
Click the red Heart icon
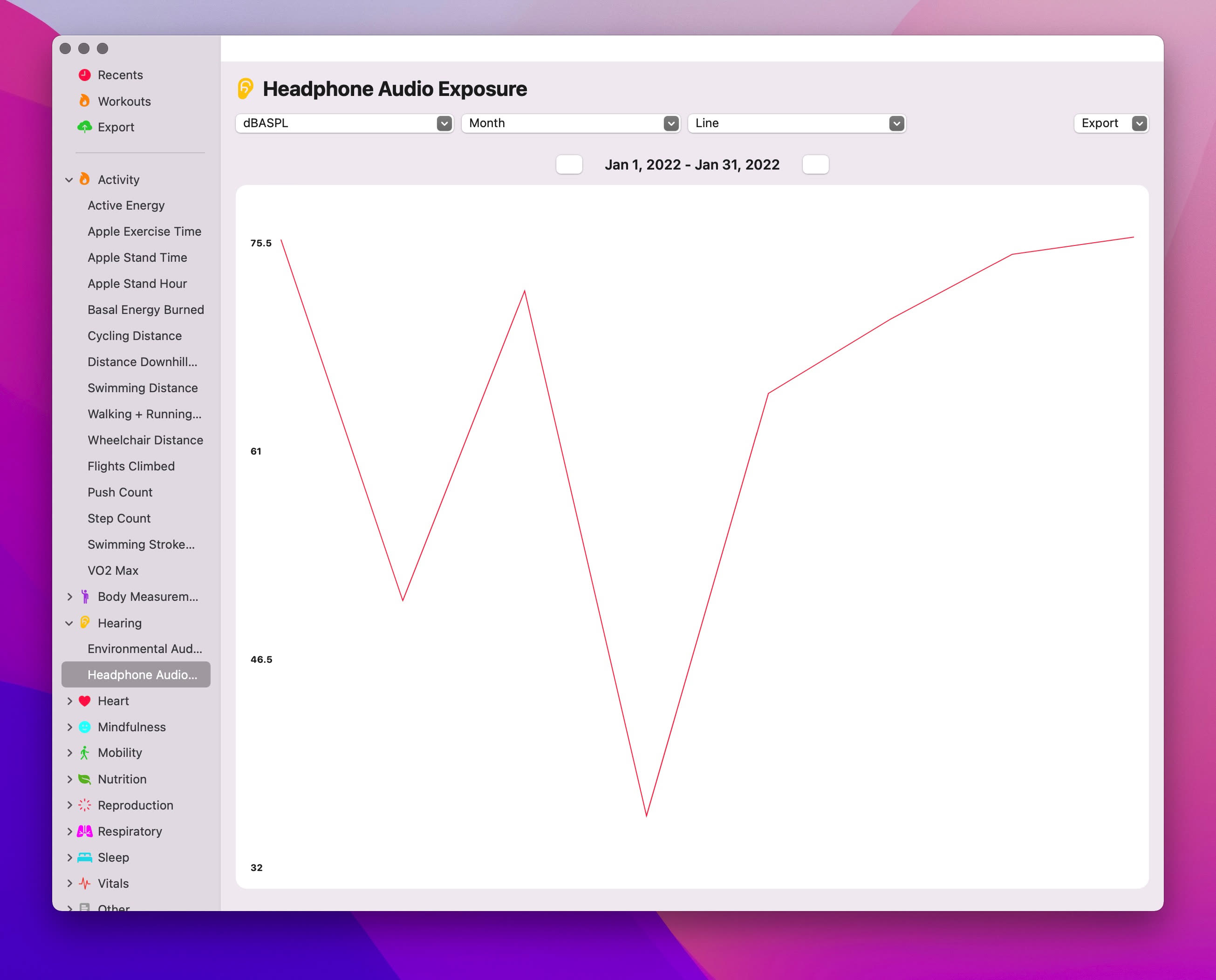(x=85, y=701)
